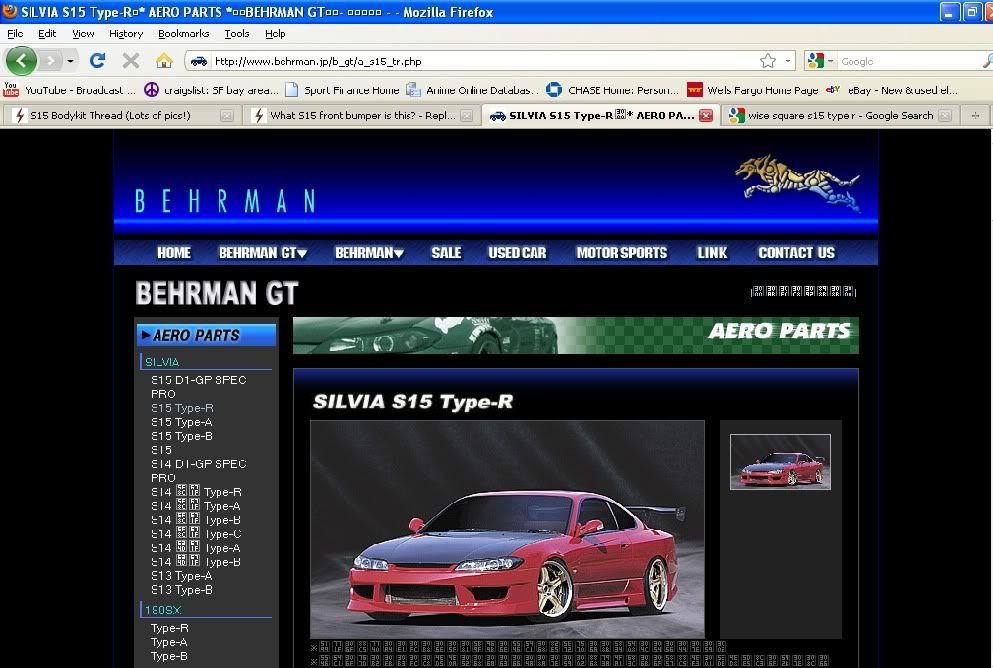Screen dimensions: 993x668
Task: Open the History menu
Action: tap(125, 34)
